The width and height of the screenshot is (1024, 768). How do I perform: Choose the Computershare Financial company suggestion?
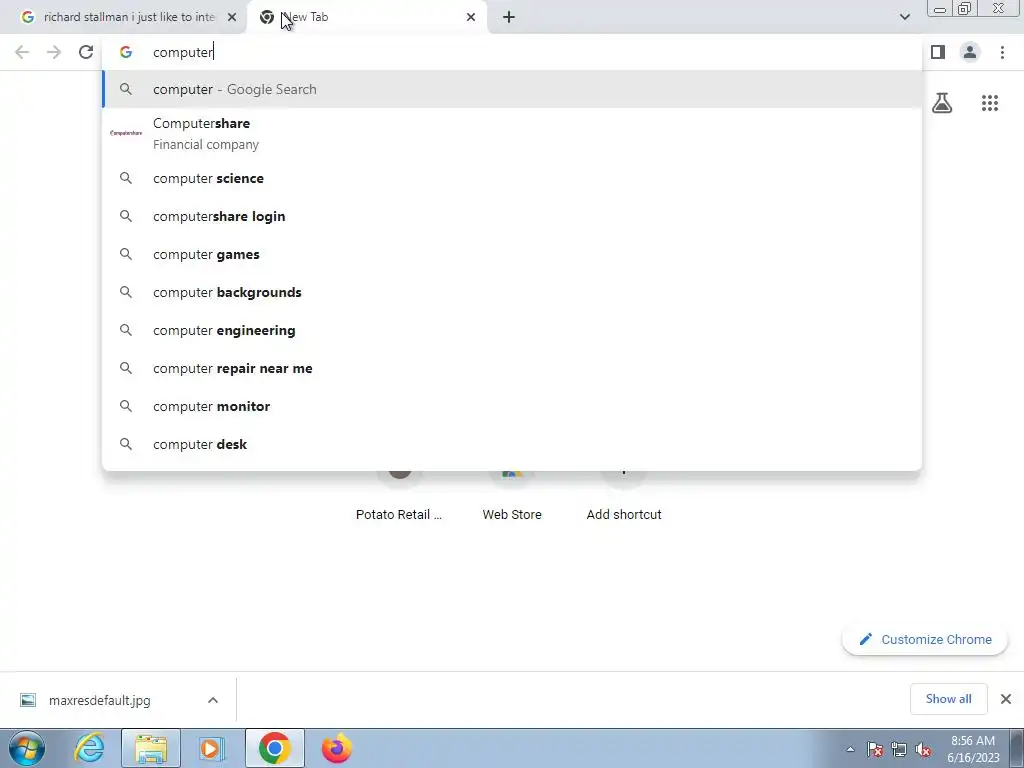pos(512,133)
